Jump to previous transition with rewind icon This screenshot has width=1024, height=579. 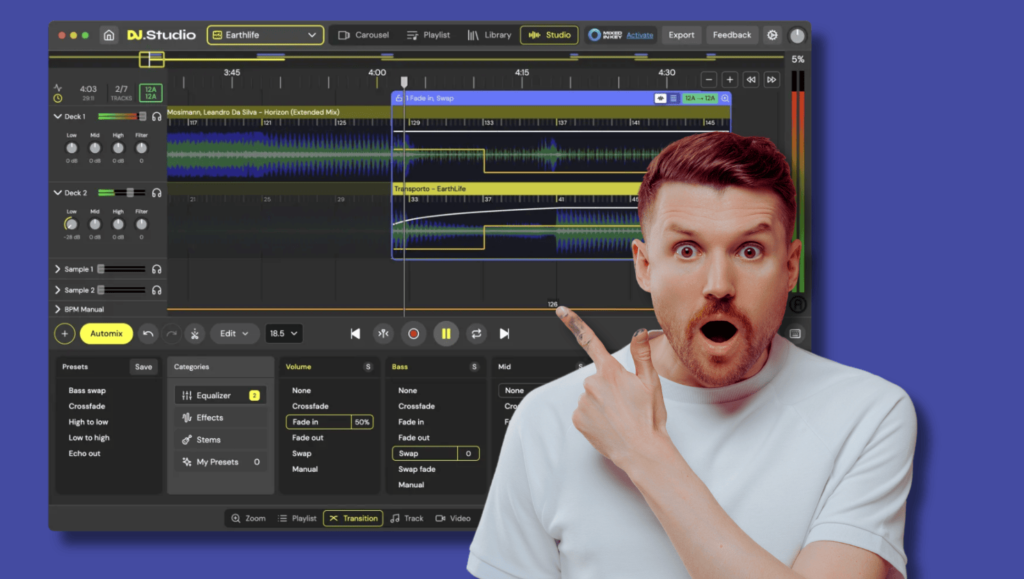click(x=751, y=80)
